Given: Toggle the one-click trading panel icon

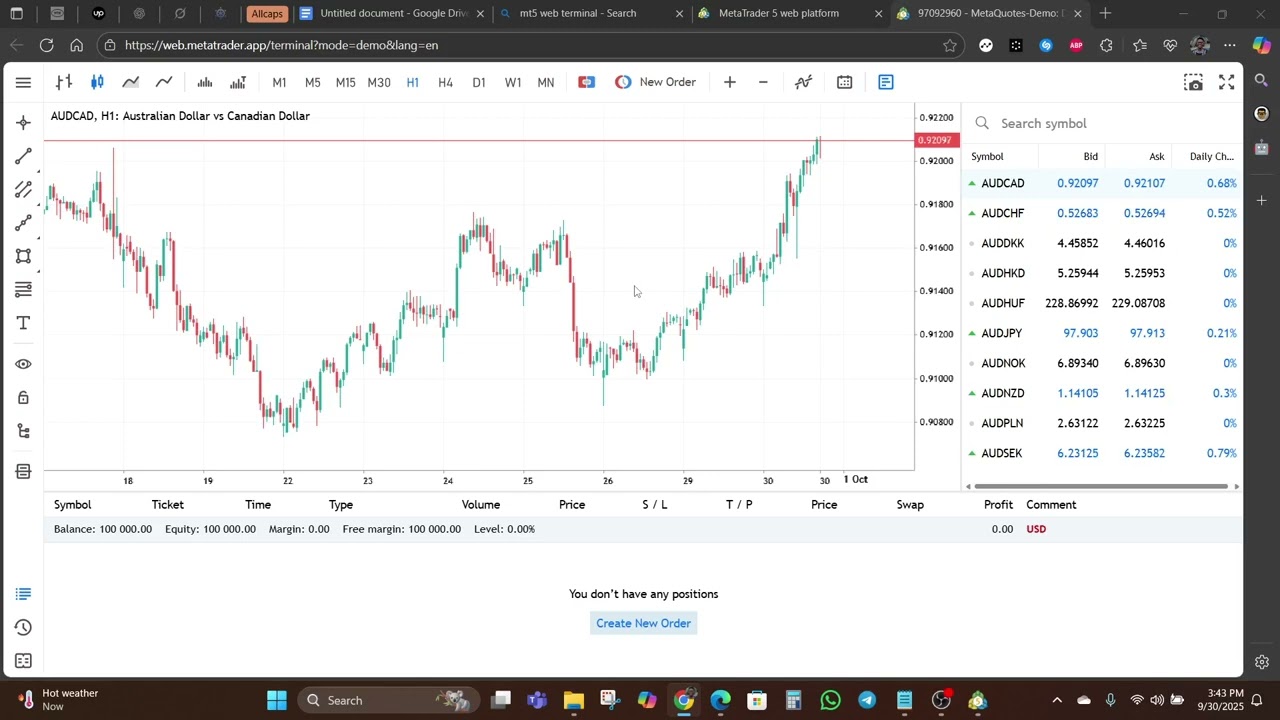Looking at the screenshot, I should [x=587, y=82].
